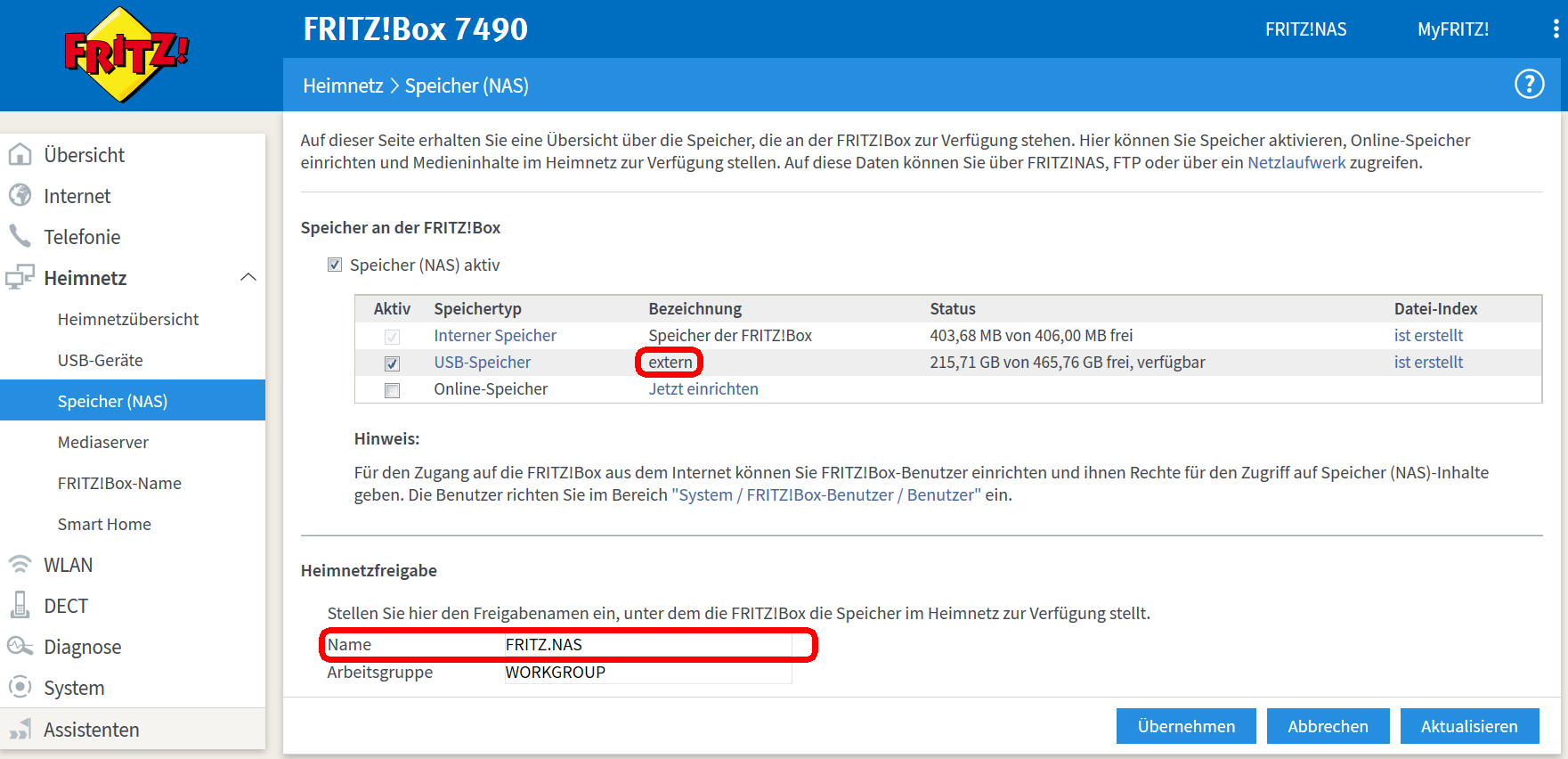Click the Telefonie phone icon
The image size is (1568, 759).
(x=20, y=236)
